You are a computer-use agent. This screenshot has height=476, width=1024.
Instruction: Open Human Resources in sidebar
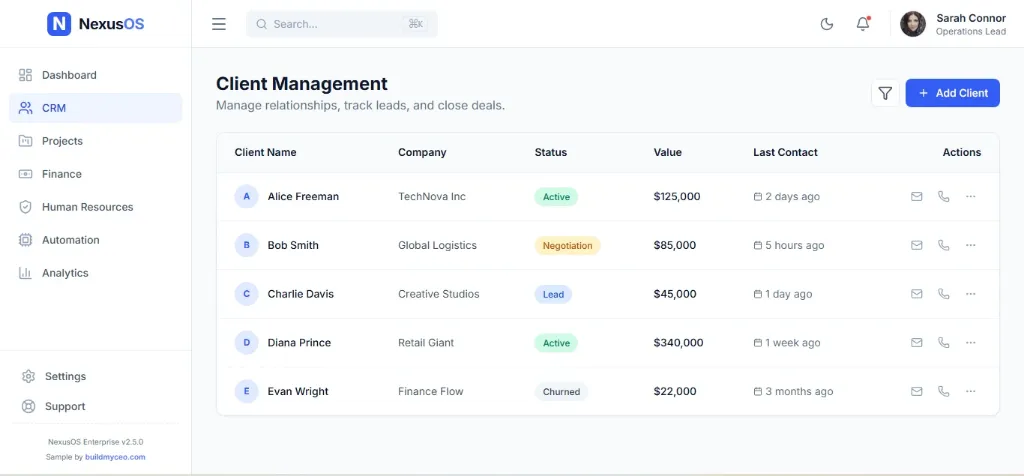pyautogui.click(x=87, y=207)
